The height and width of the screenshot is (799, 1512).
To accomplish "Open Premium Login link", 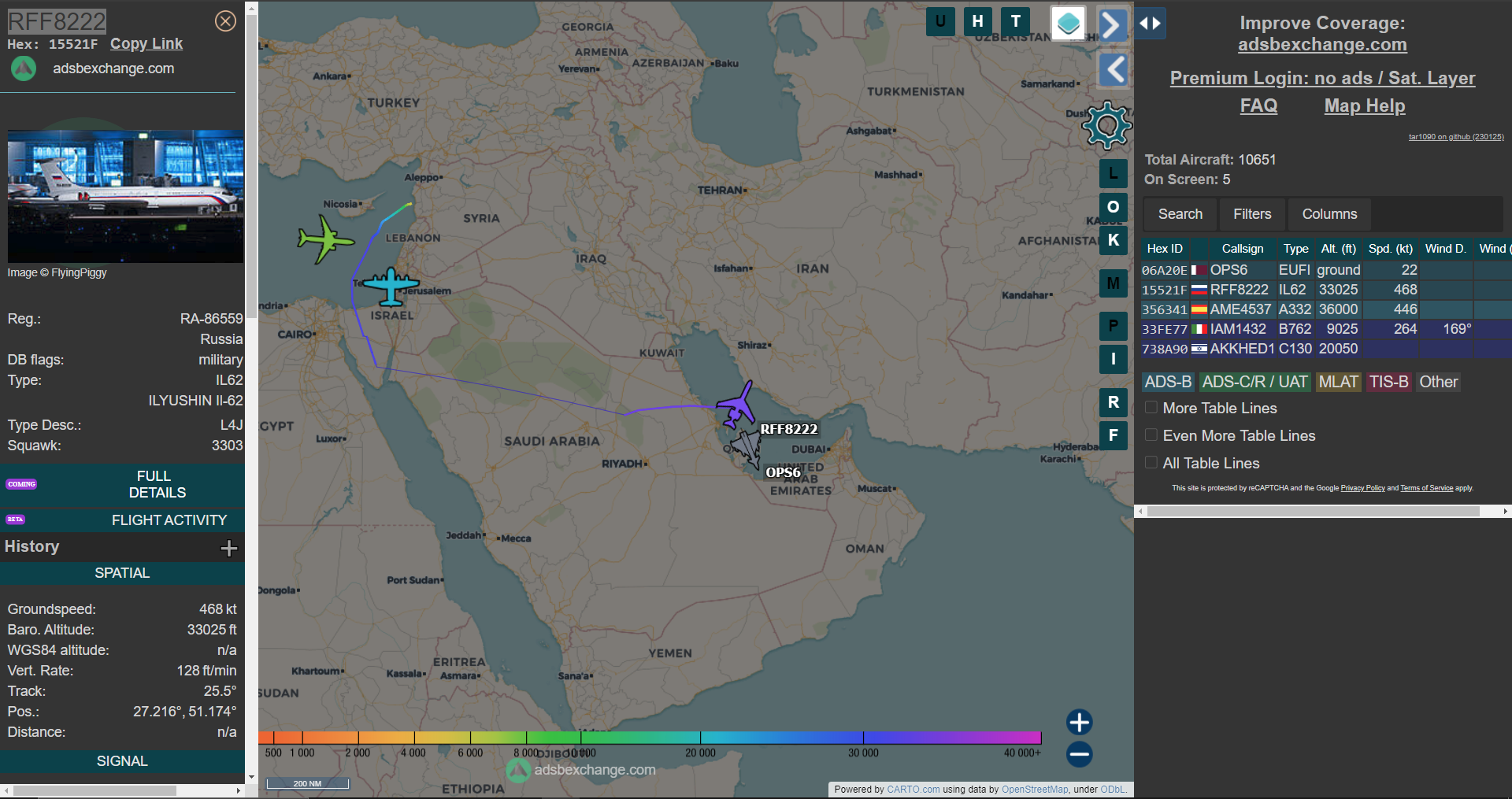I will (x=1322, y=78).
